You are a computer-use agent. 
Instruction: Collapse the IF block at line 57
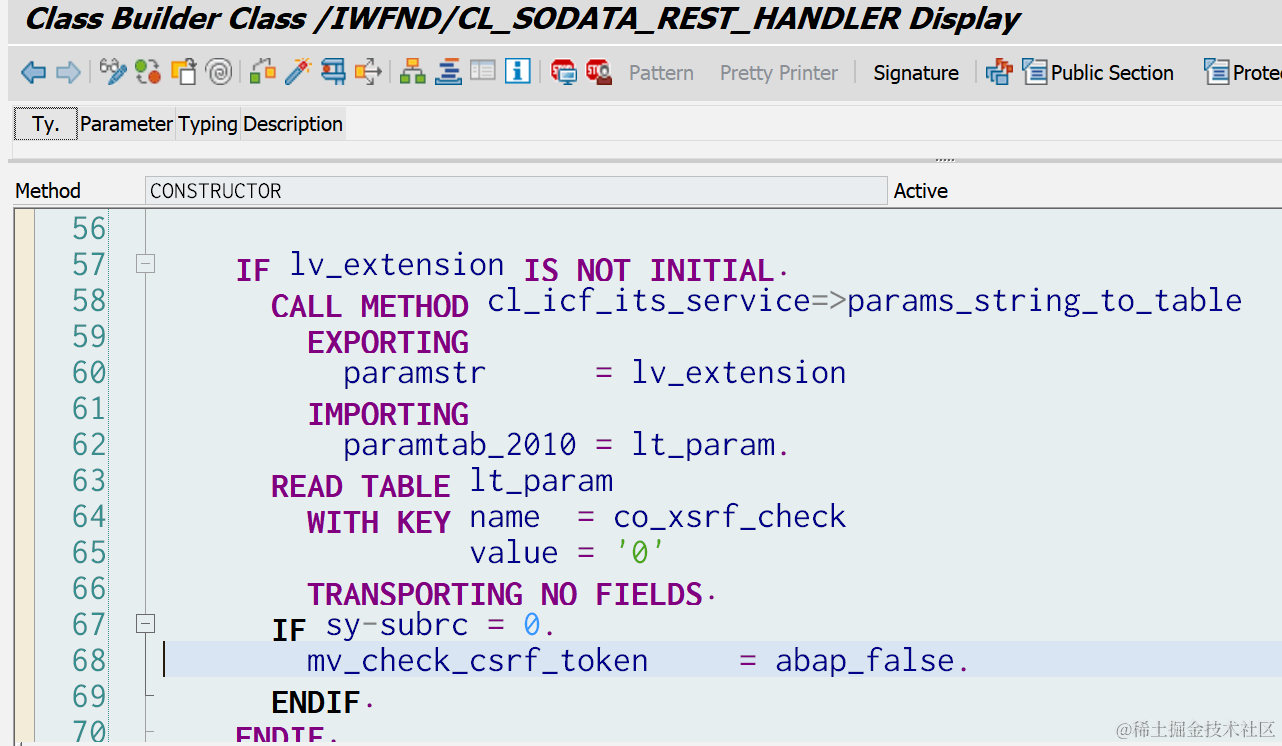[146, 264]
